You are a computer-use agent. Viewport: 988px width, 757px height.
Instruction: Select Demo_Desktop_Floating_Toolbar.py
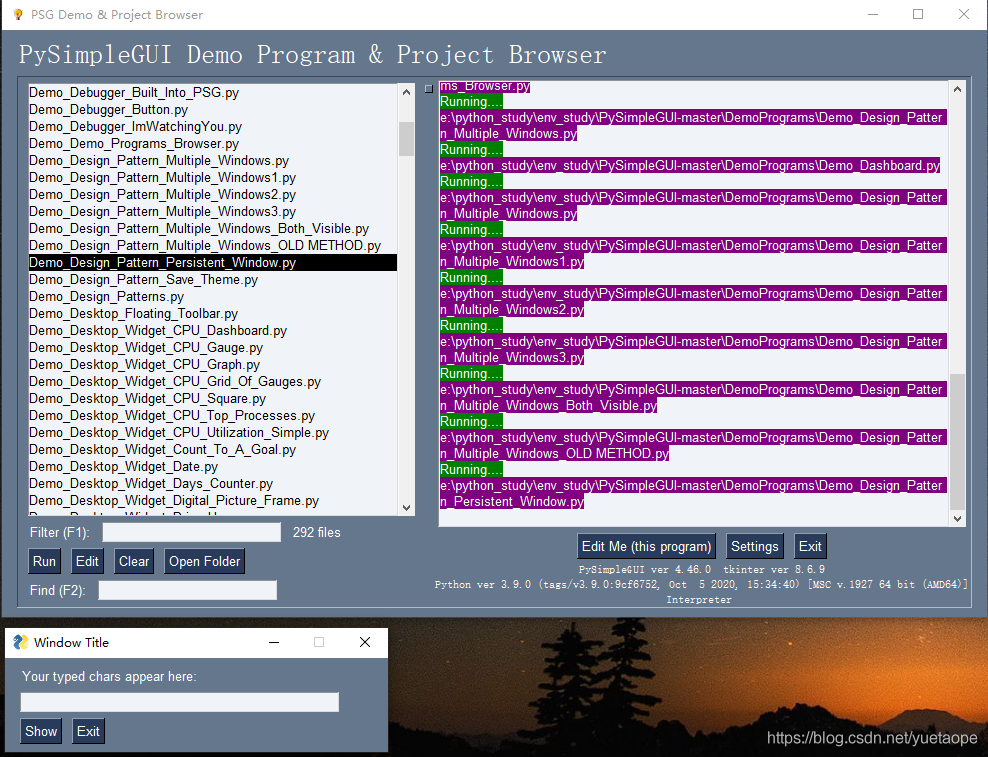pos(213,314)
